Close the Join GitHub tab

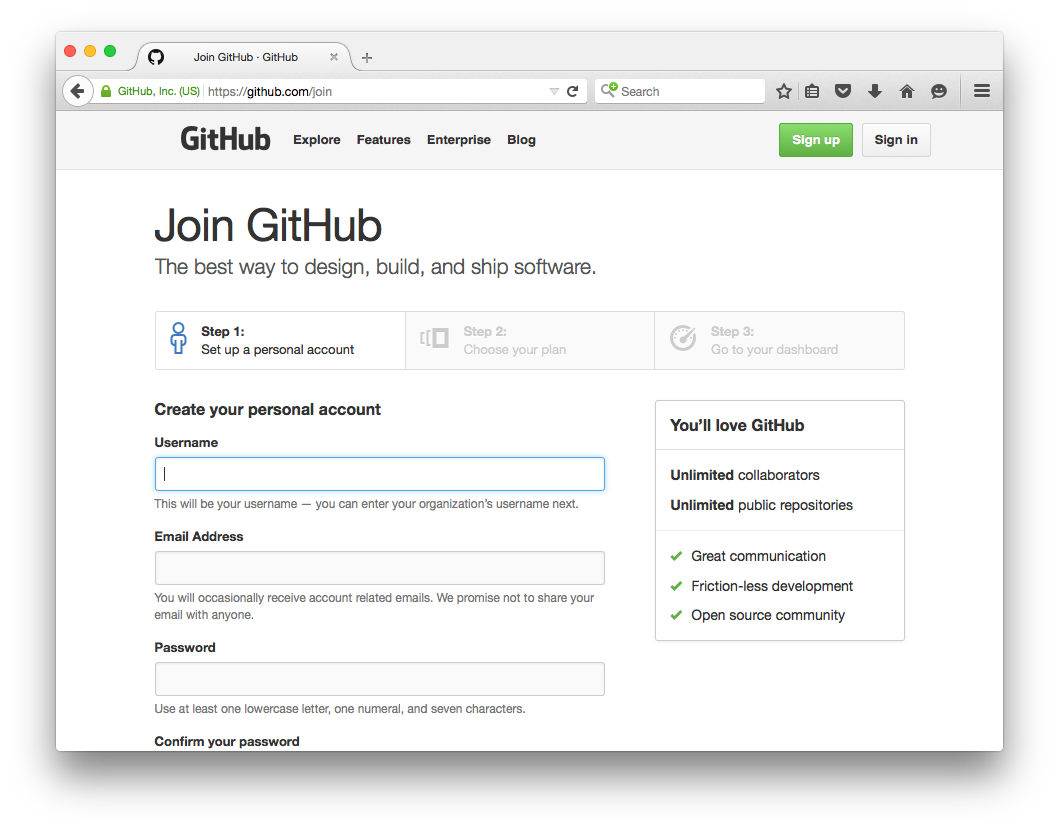[334, 57]
